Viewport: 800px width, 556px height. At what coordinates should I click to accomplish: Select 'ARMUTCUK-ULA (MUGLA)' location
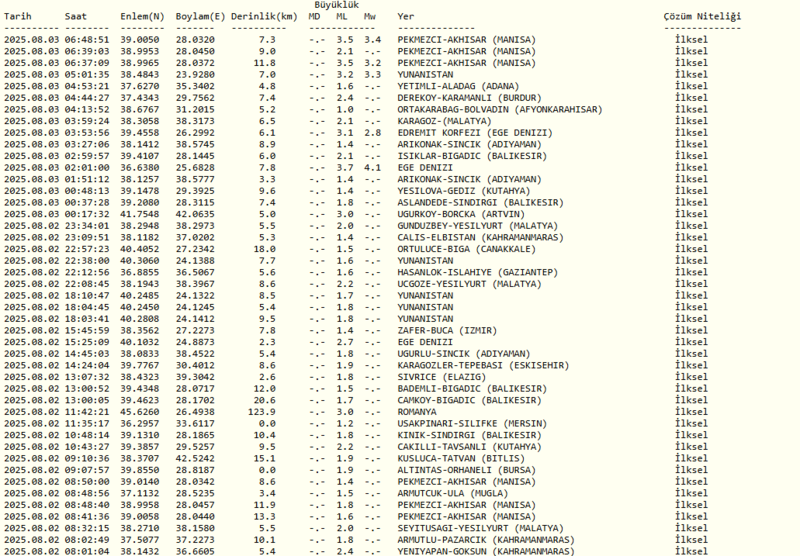tap(453, 494)
